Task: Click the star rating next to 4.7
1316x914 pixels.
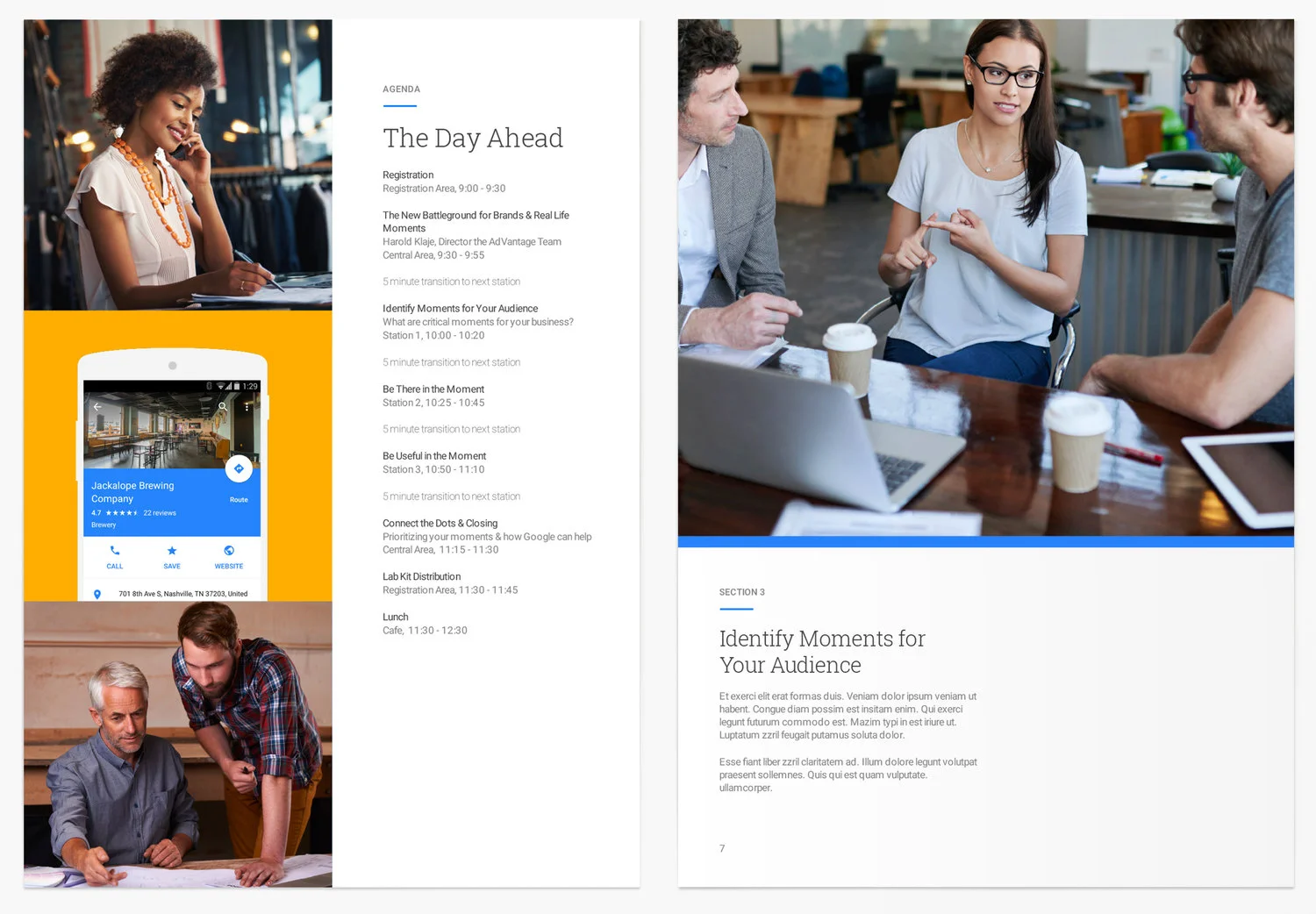Action: click(x=122, y=513)
